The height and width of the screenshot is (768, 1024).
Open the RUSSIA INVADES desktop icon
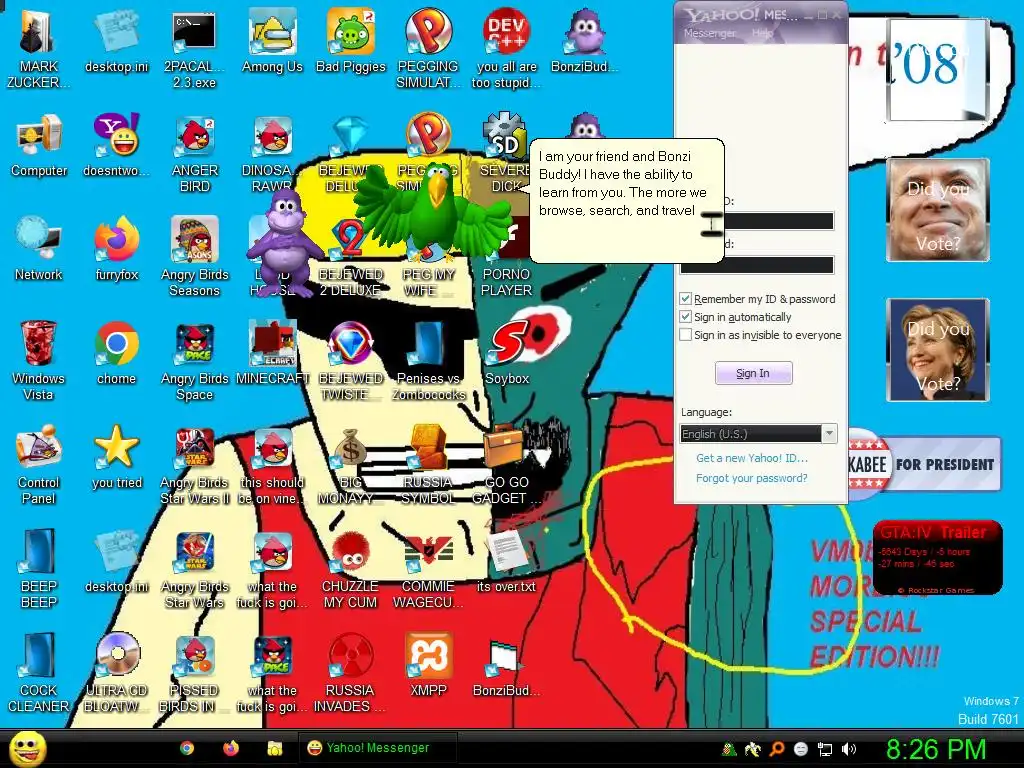pos(351,672)
